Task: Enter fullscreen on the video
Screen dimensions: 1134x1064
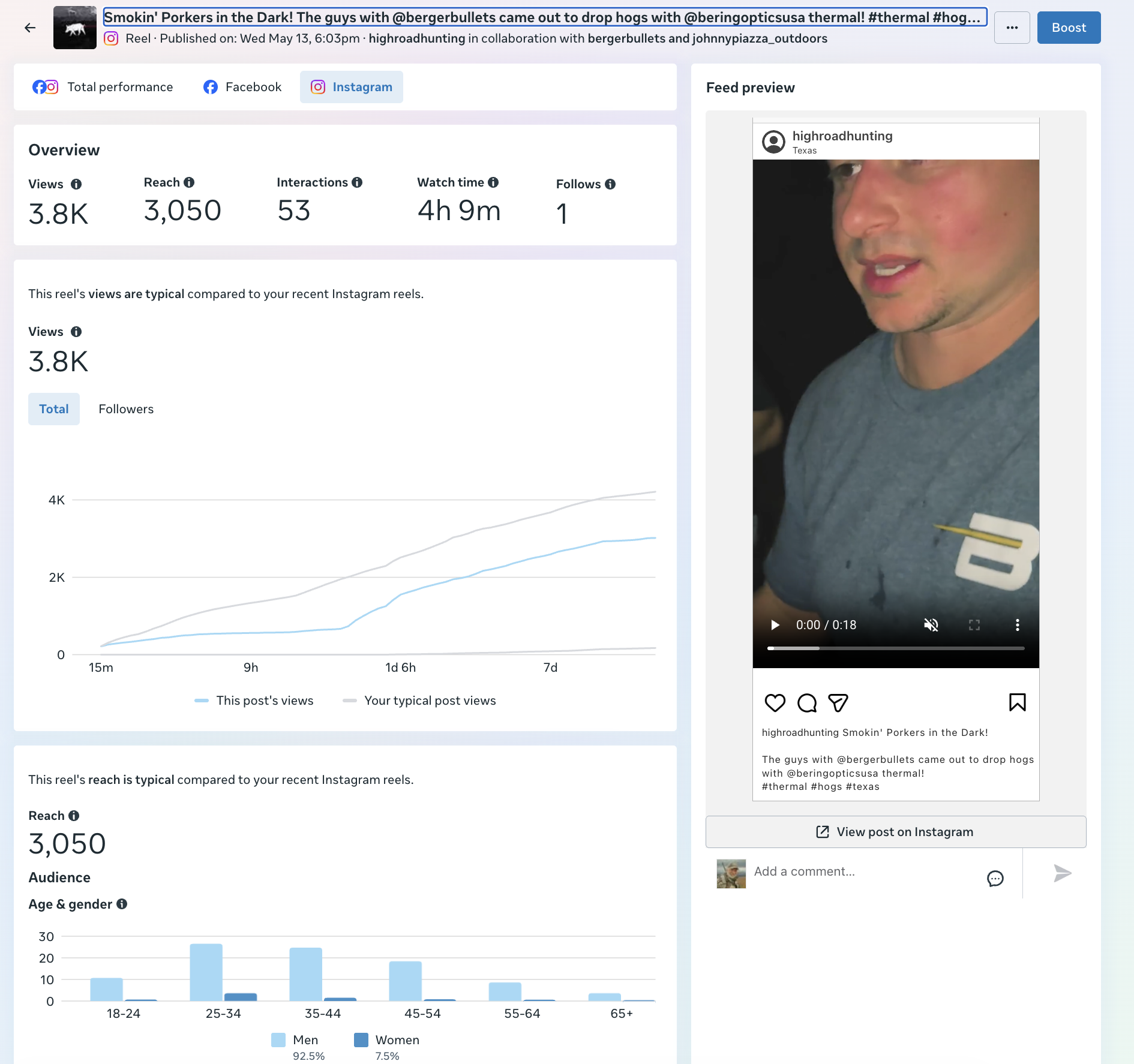Action: pos(974,625)
